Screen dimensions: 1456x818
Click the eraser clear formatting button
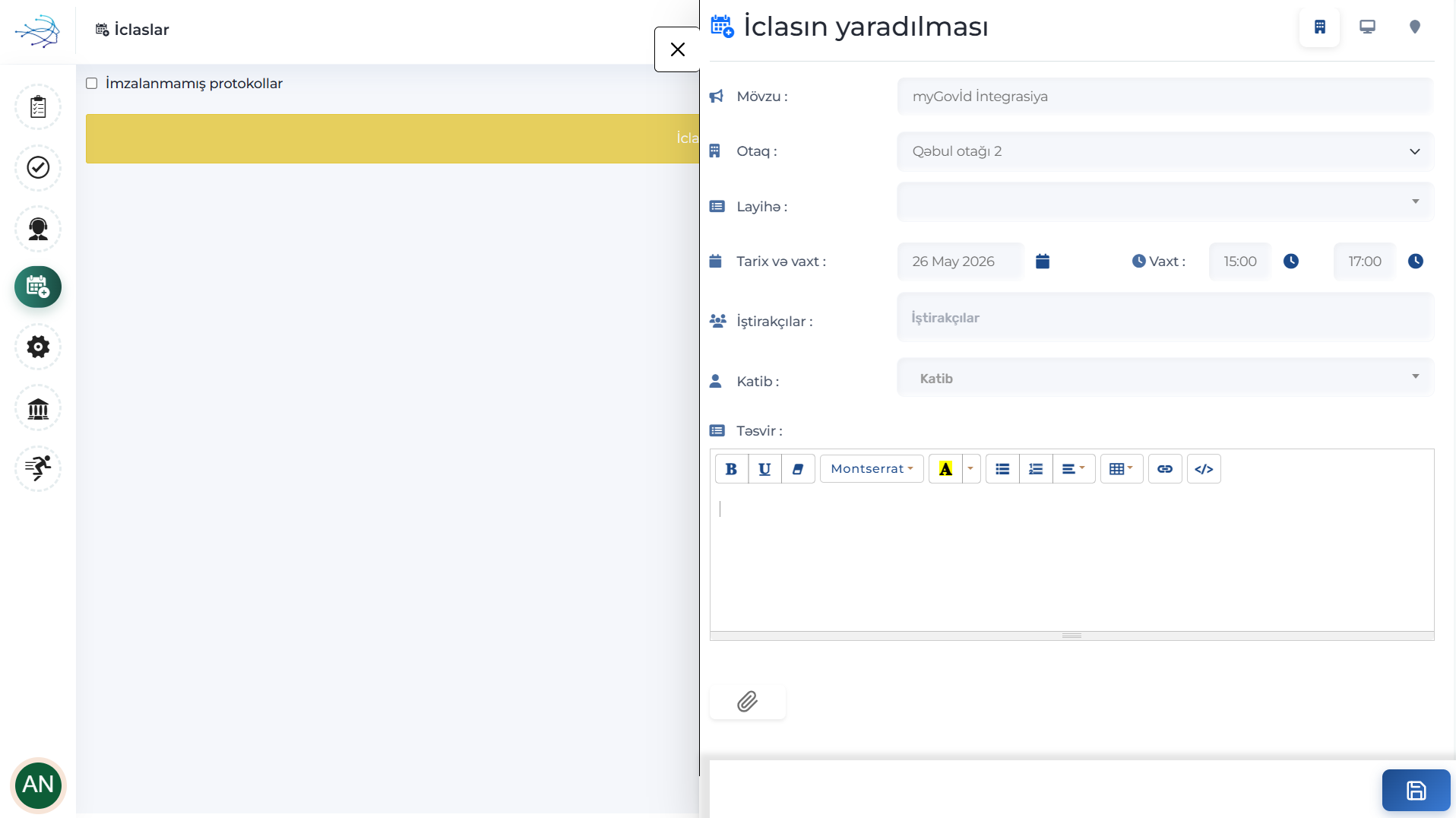[798, 469]
